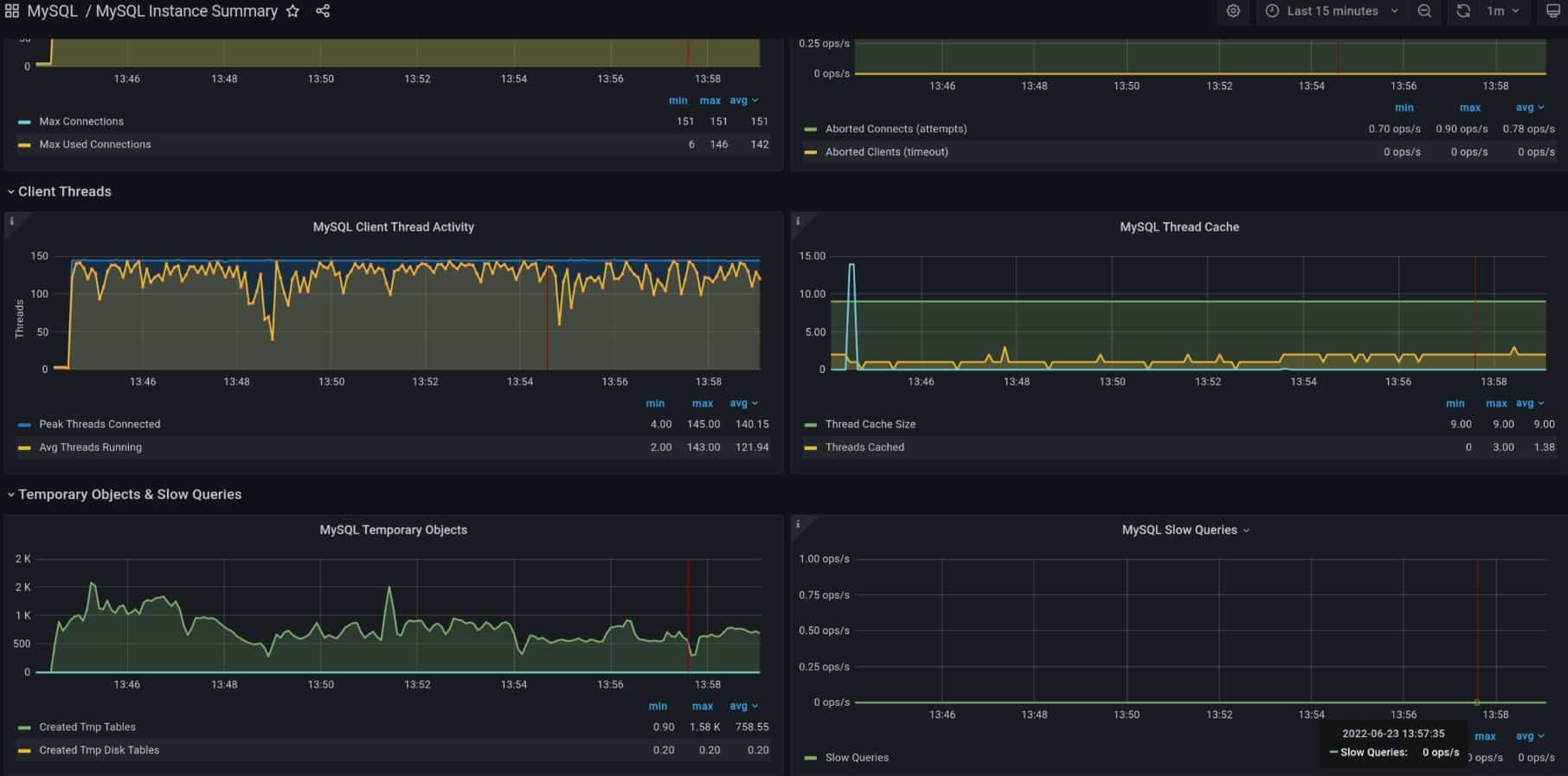Open dashboard settings gear
Screen dimensions: 1568x776
coord(1233,11)
